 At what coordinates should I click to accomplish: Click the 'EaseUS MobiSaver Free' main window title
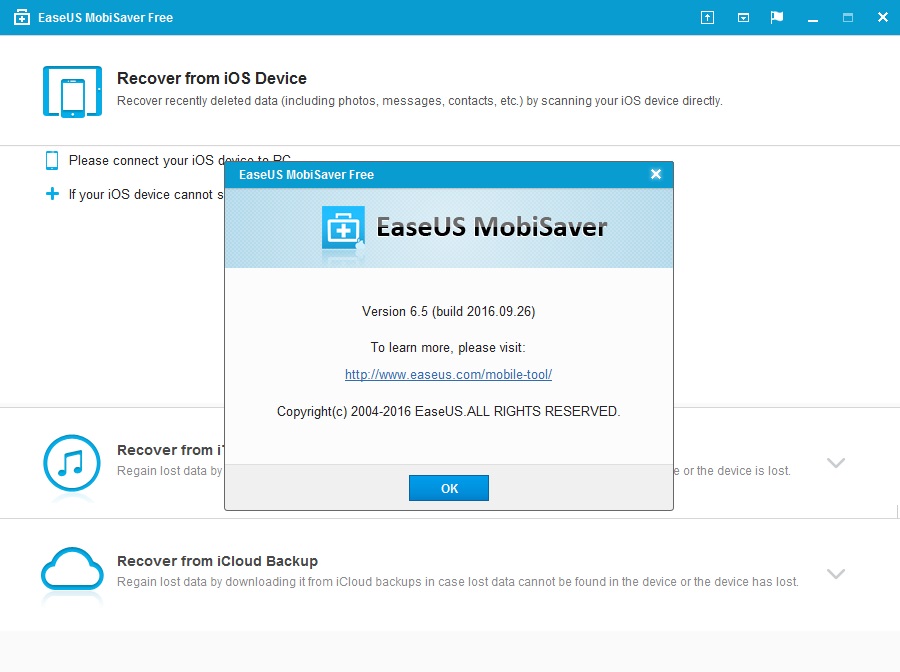pos(106,18)
